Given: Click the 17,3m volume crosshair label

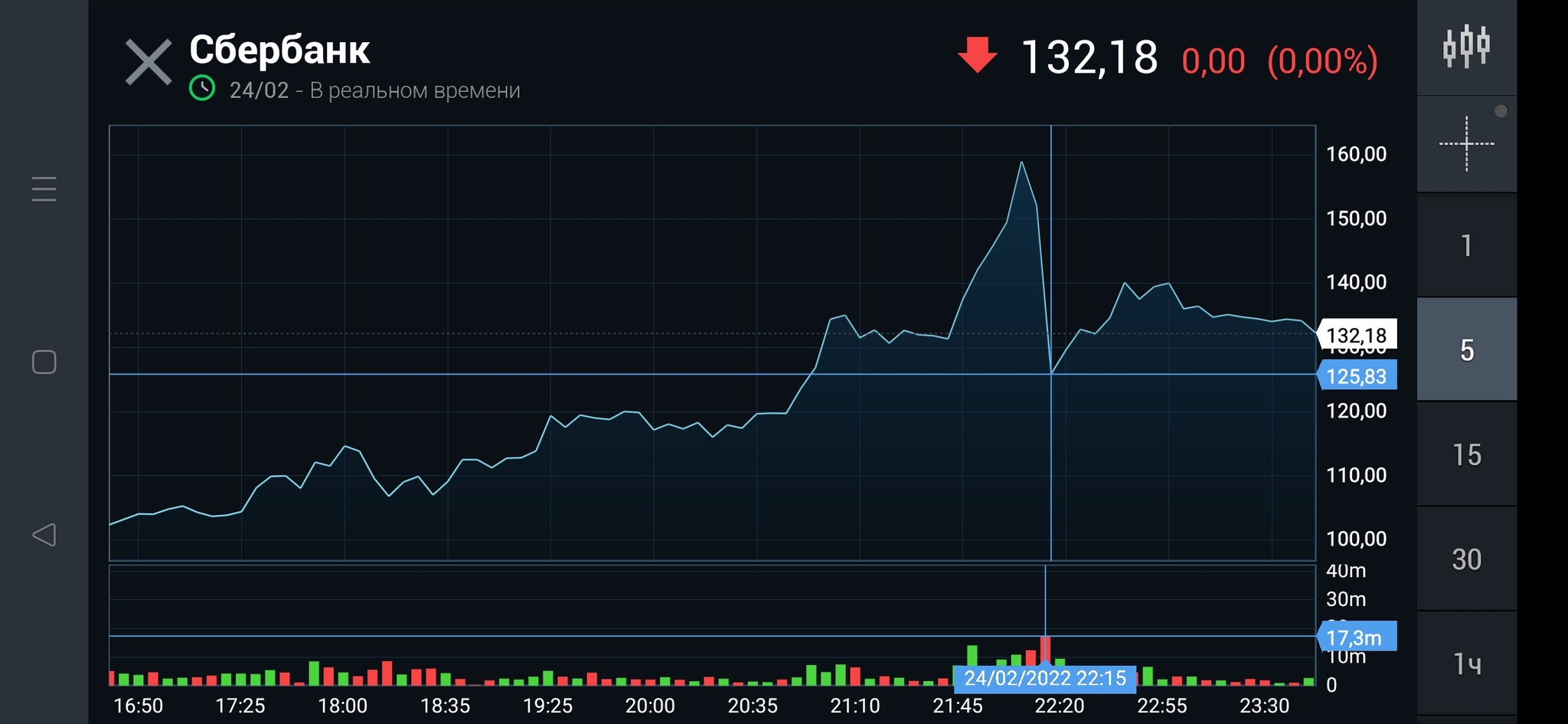Looking at the screenshot, I should (1357, 637).
